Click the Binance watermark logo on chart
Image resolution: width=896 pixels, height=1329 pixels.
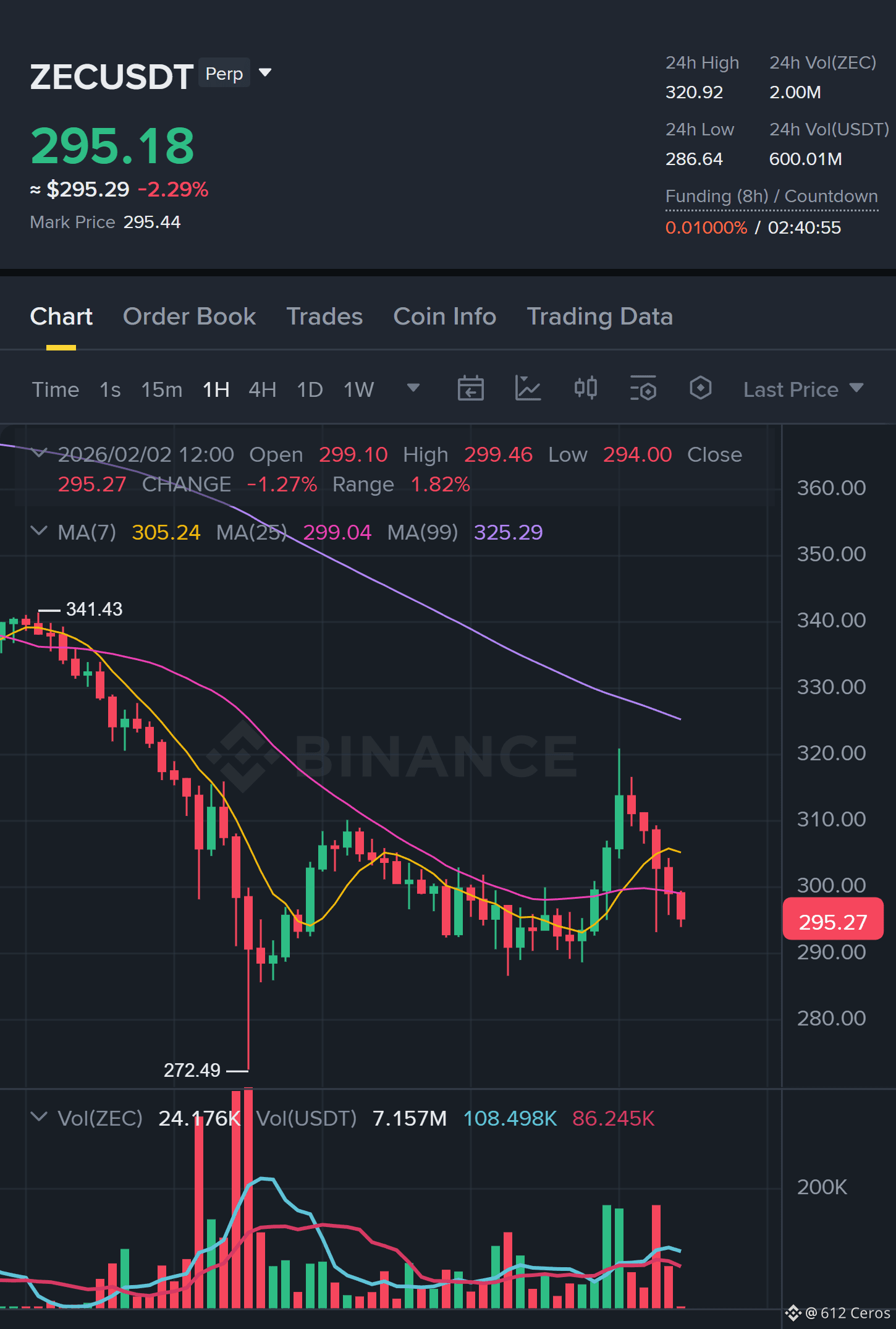point(392,756)
